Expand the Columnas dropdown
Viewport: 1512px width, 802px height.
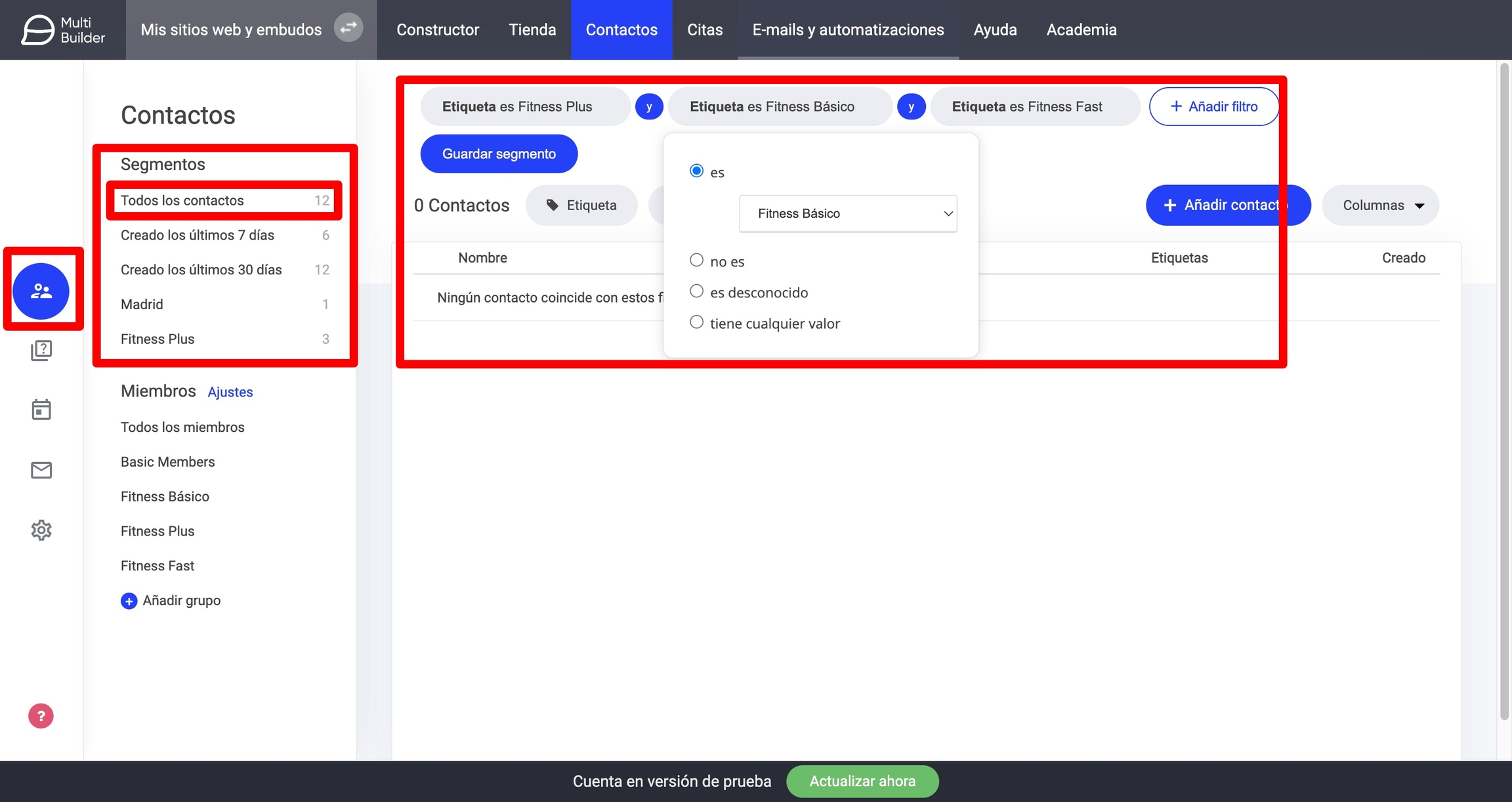[1381, 205]
